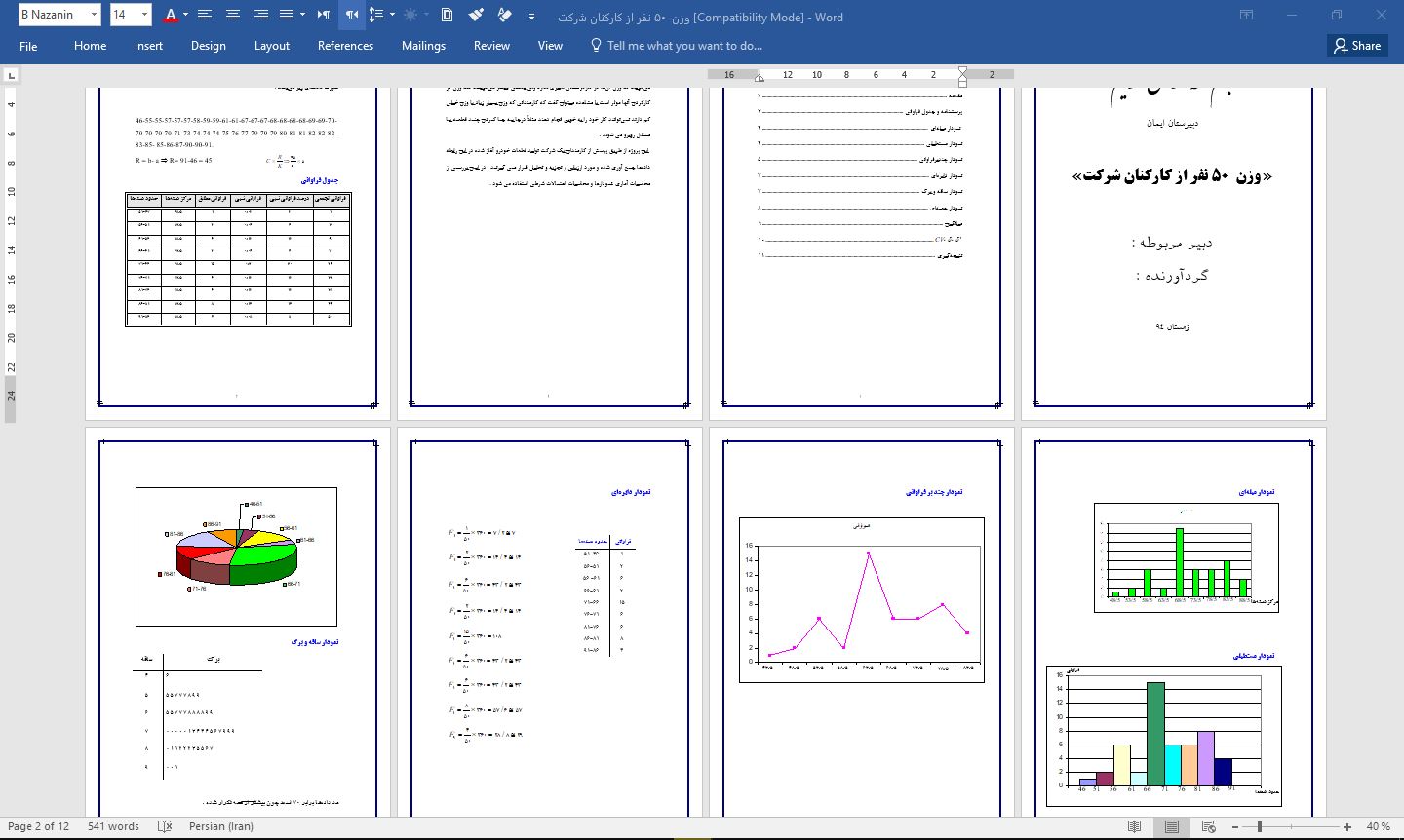Image resolution: width=1404 pixels, height=840 pixels.
Task: Center-align the paragraph text
Action: pyautogui.click(x=233, y=15)
